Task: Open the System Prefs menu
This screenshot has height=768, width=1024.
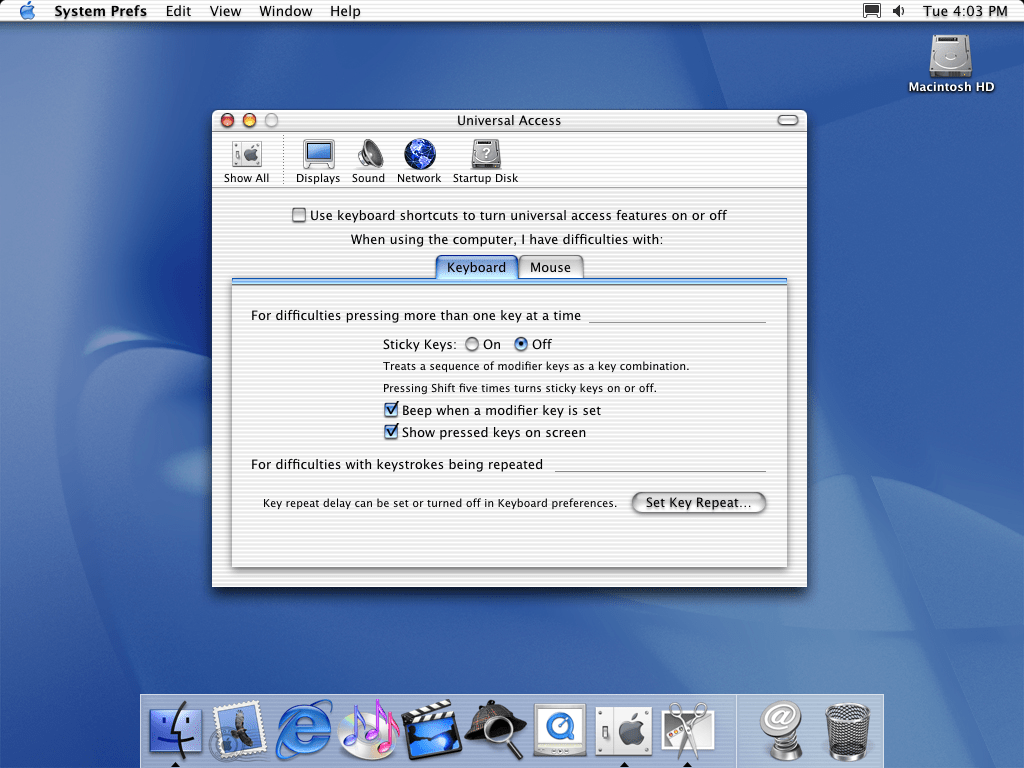Action: tap(100, 11)
